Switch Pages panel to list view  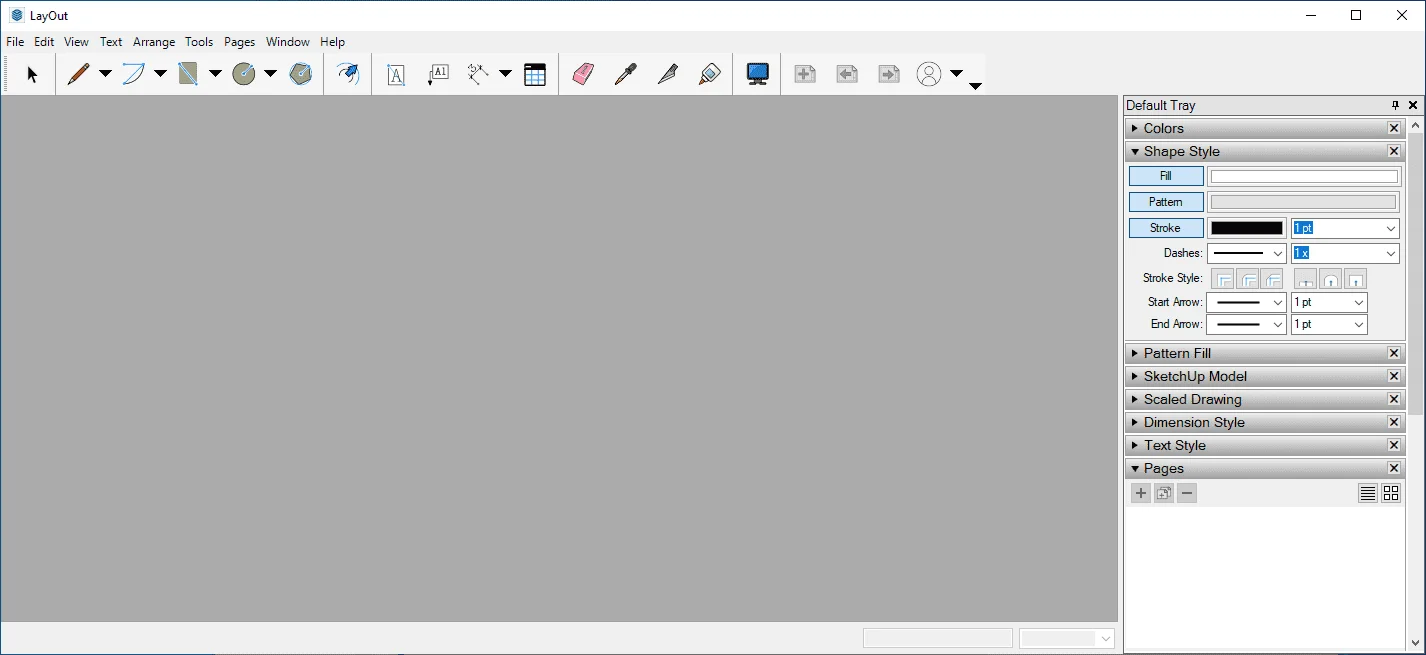[1368, 493]
